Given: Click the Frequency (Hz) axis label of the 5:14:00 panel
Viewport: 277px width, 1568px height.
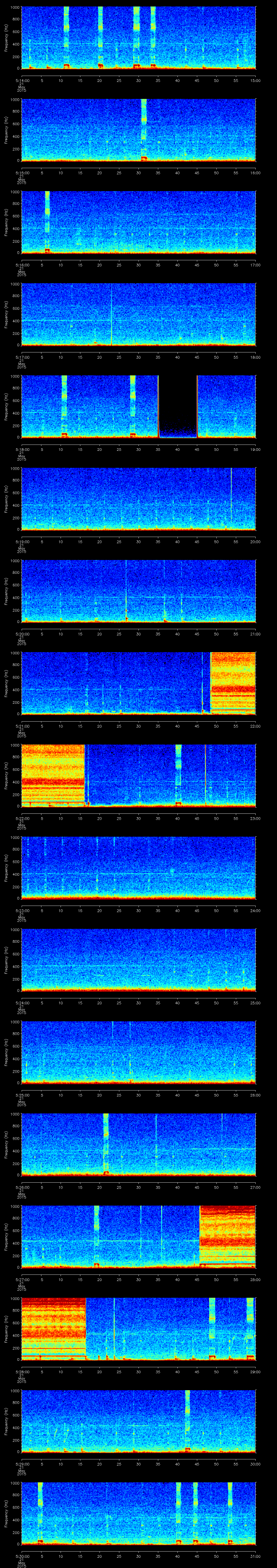Looking at the screenshot, I should click(x=7, y=38).
